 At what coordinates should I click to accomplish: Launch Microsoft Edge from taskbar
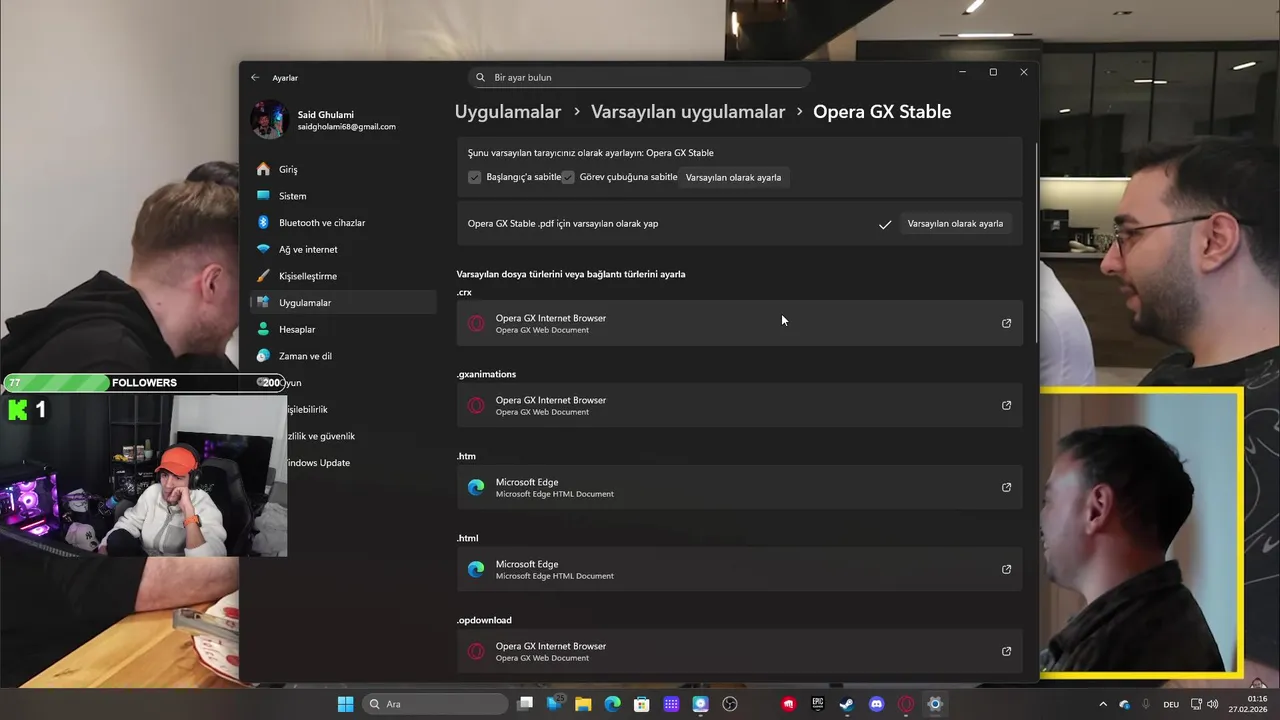[612, 704]
